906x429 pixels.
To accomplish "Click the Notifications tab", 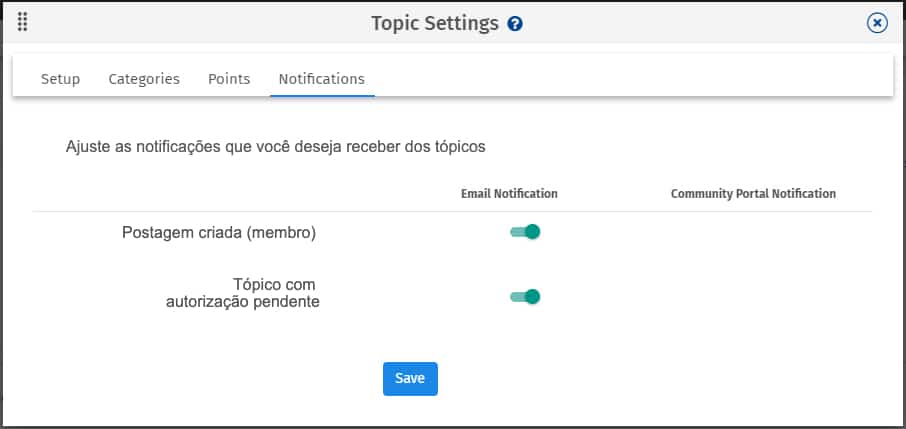I will [322, 79].
